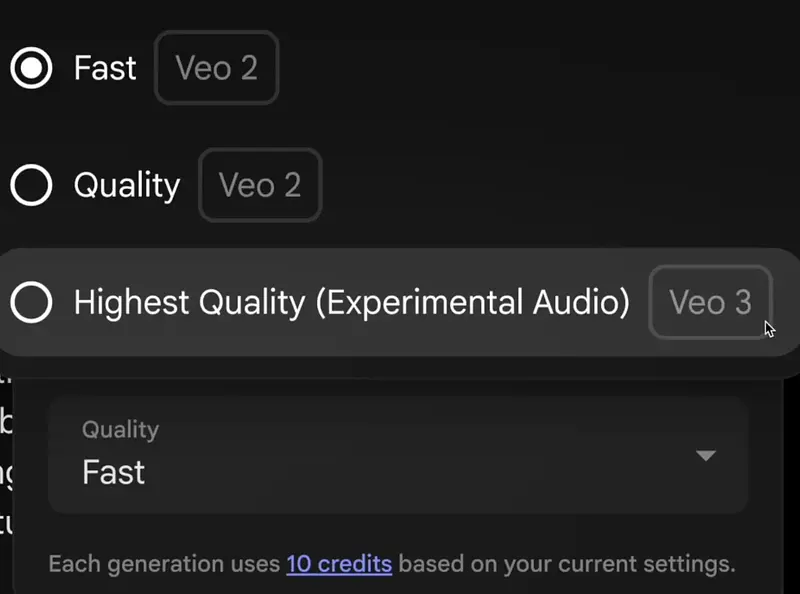Click the dropdown arrow in Quality field
Screen dimensions: 800x594
(x=706, y=456)
